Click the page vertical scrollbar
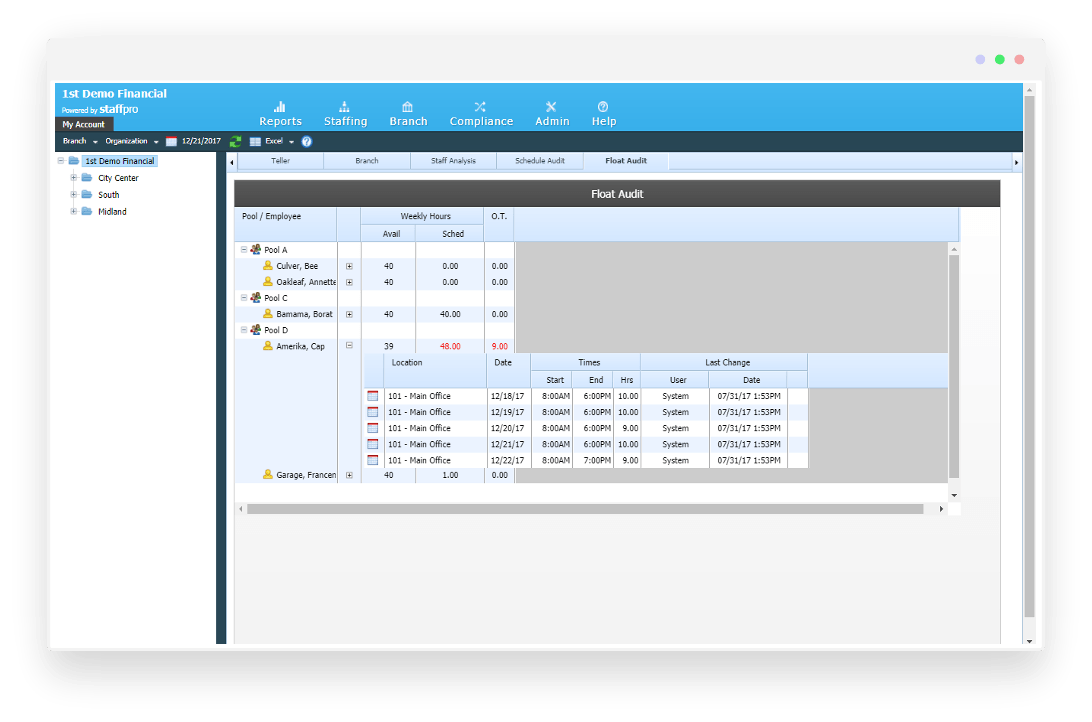Image resolution: width=1092 pixels, height=722 pixels. [x=1029, y=356]
